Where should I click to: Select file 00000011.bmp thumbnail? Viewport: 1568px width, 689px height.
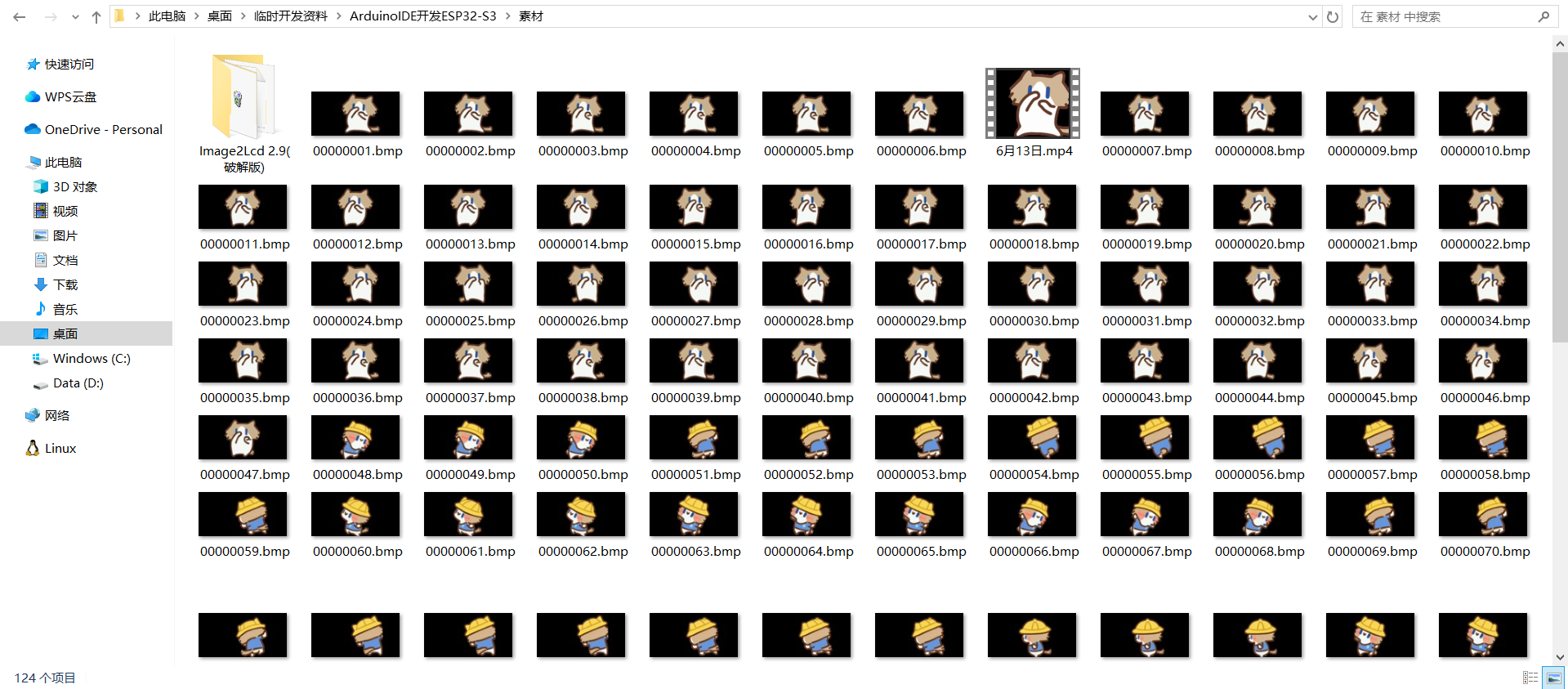click(243, 207)
